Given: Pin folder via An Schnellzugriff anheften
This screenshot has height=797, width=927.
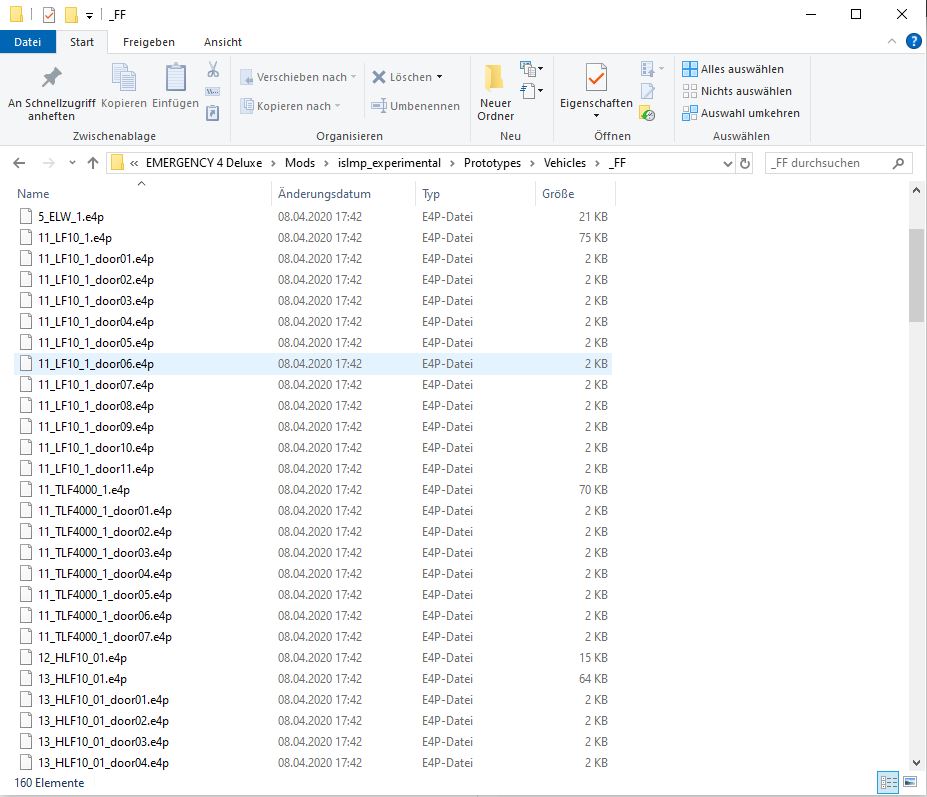Looking at the screenshot, I should [x=51, y=92].
